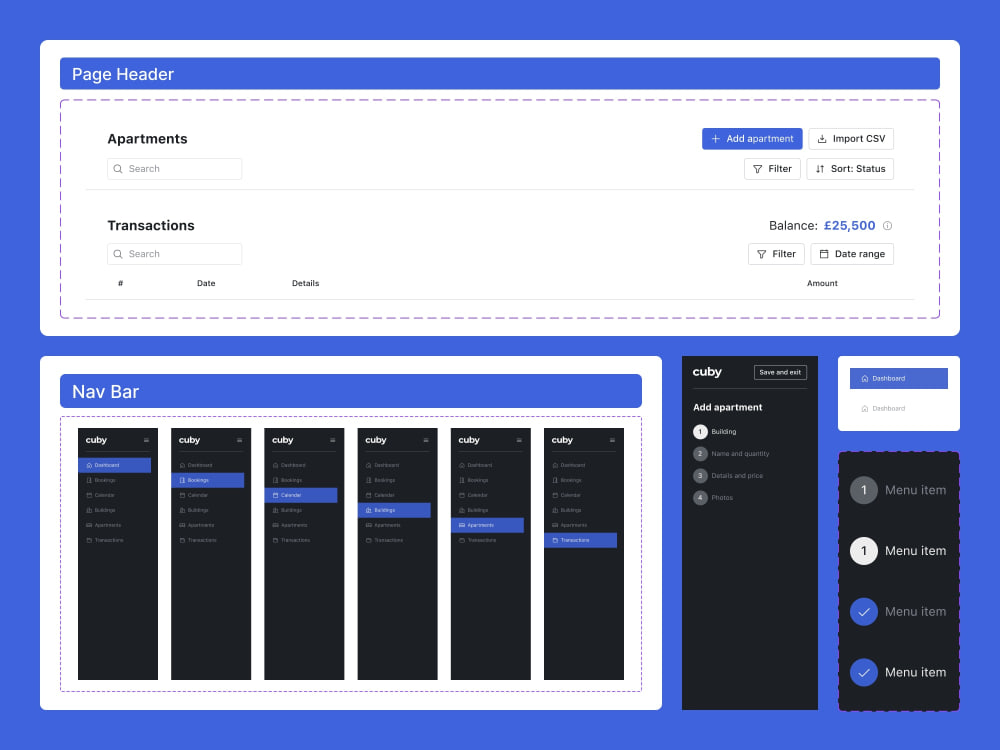Viewport: 1000px width, 750px height.
Task: Click the Calendar icon in the Apartments-highlighted nav bar
Action: [462, 495]
